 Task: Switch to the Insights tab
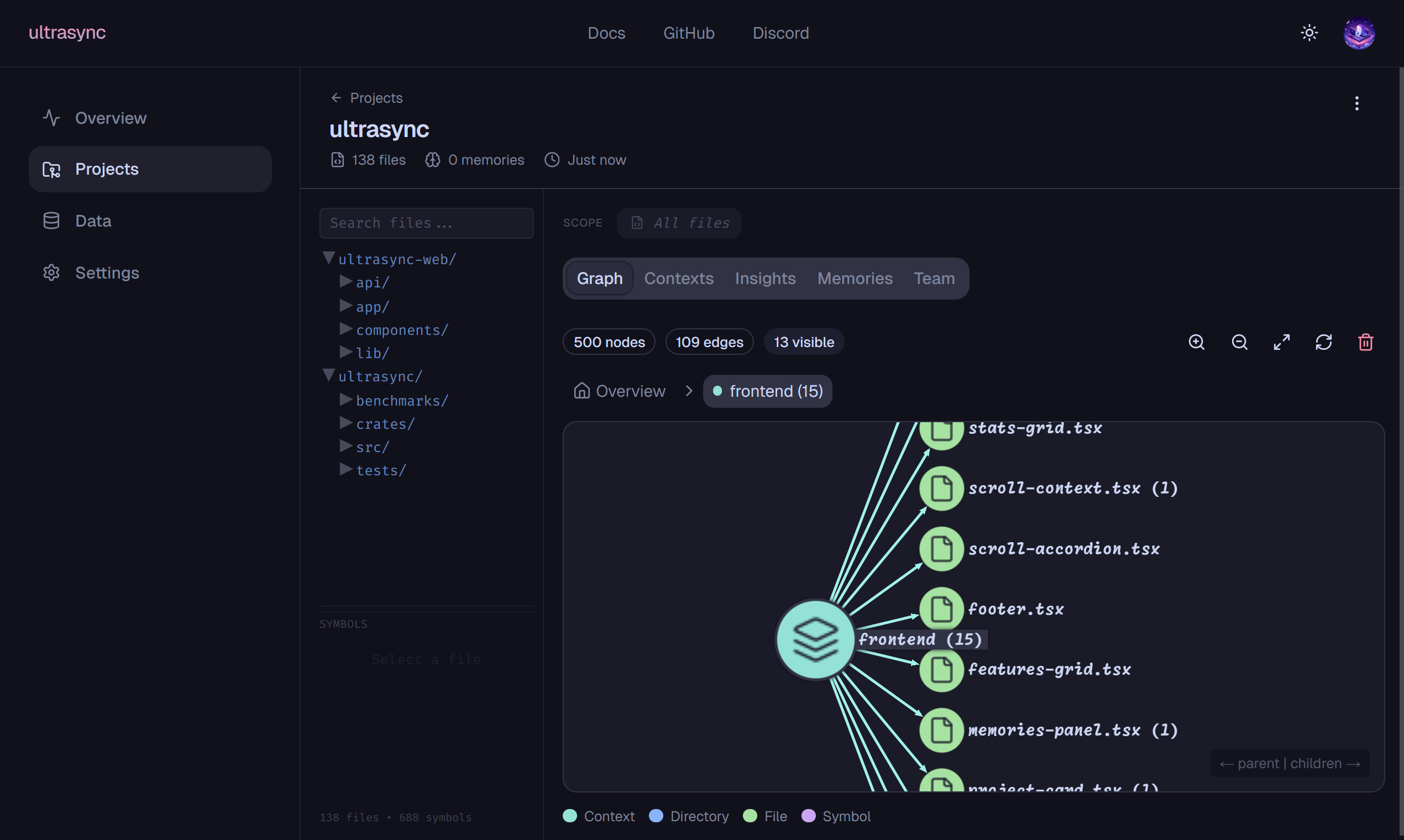point(765,279)
